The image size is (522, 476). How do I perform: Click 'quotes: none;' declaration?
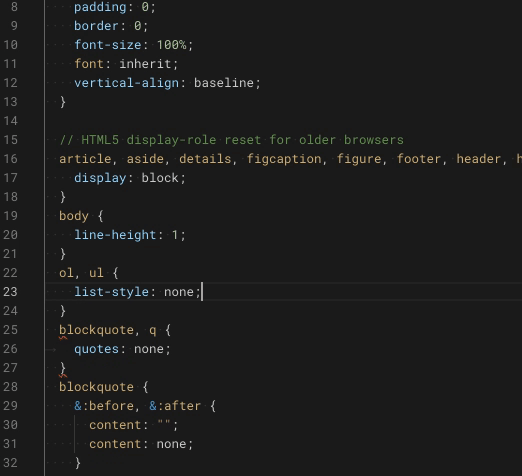pyautogui.click(x=122, y=349)
